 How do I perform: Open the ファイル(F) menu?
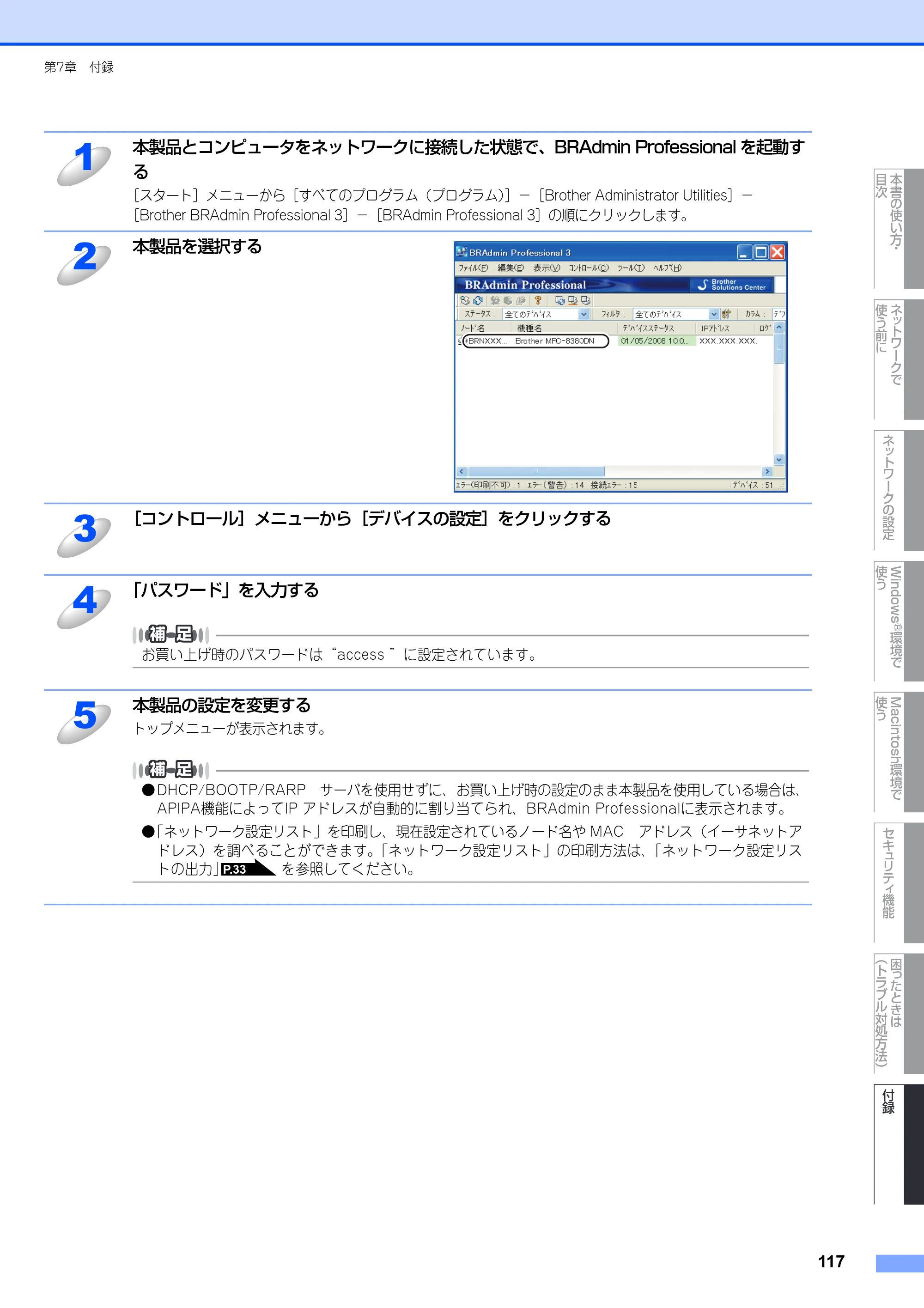(x=474, y=268)
